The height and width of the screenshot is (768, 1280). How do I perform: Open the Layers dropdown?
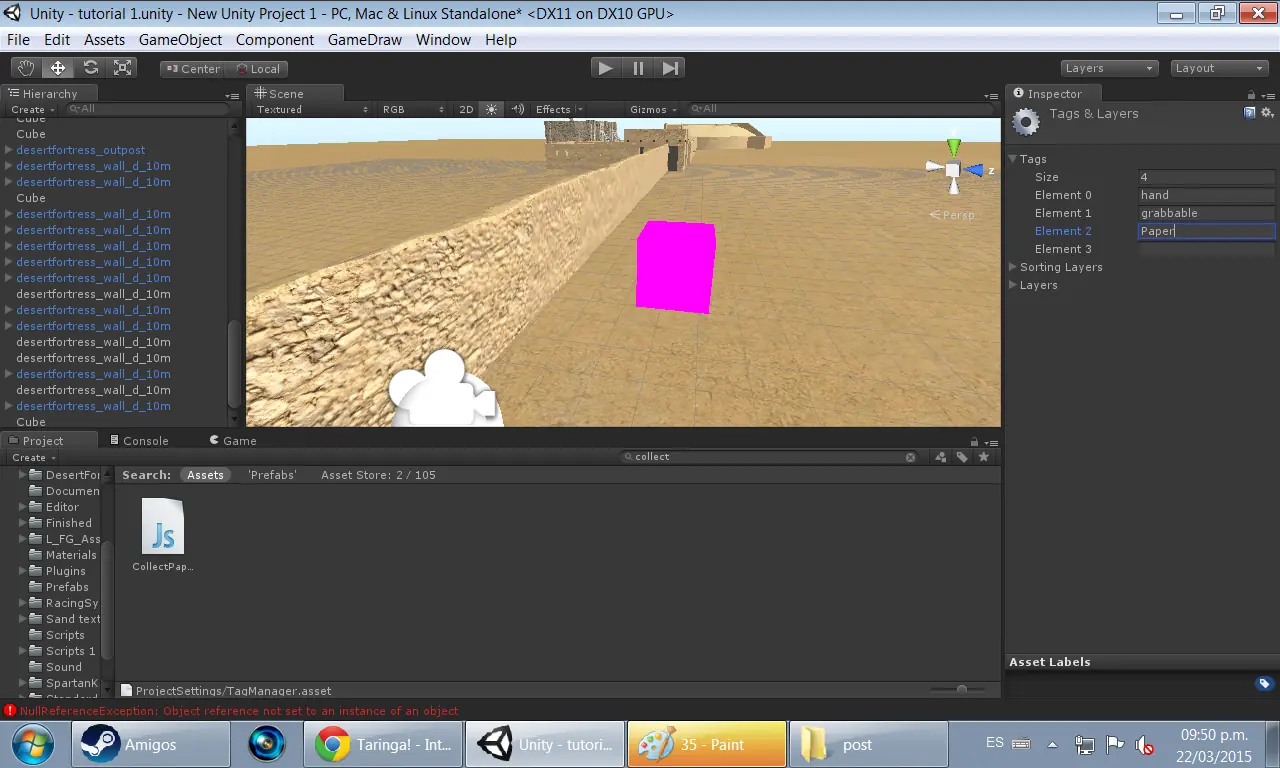1108,68
